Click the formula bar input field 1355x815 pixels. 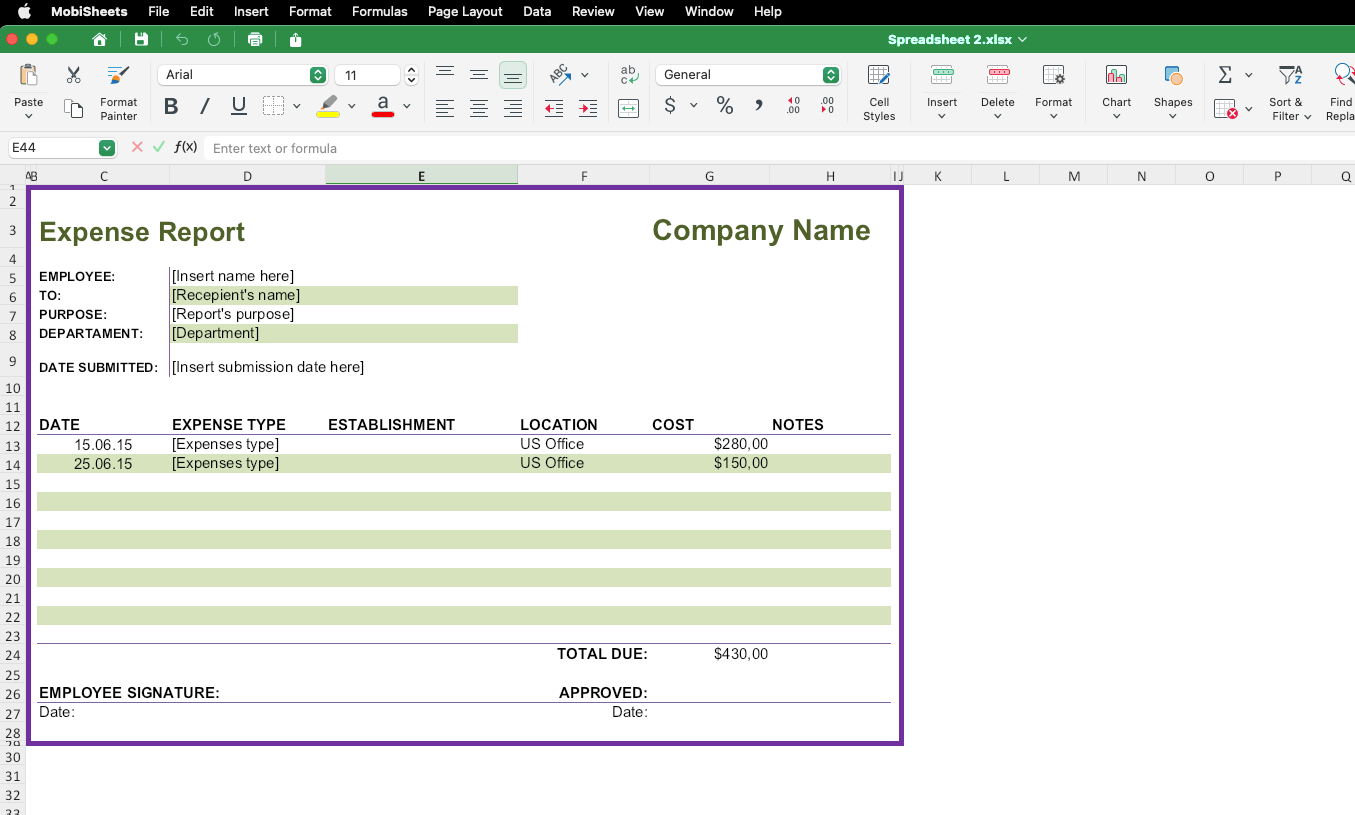pos(779,148)
